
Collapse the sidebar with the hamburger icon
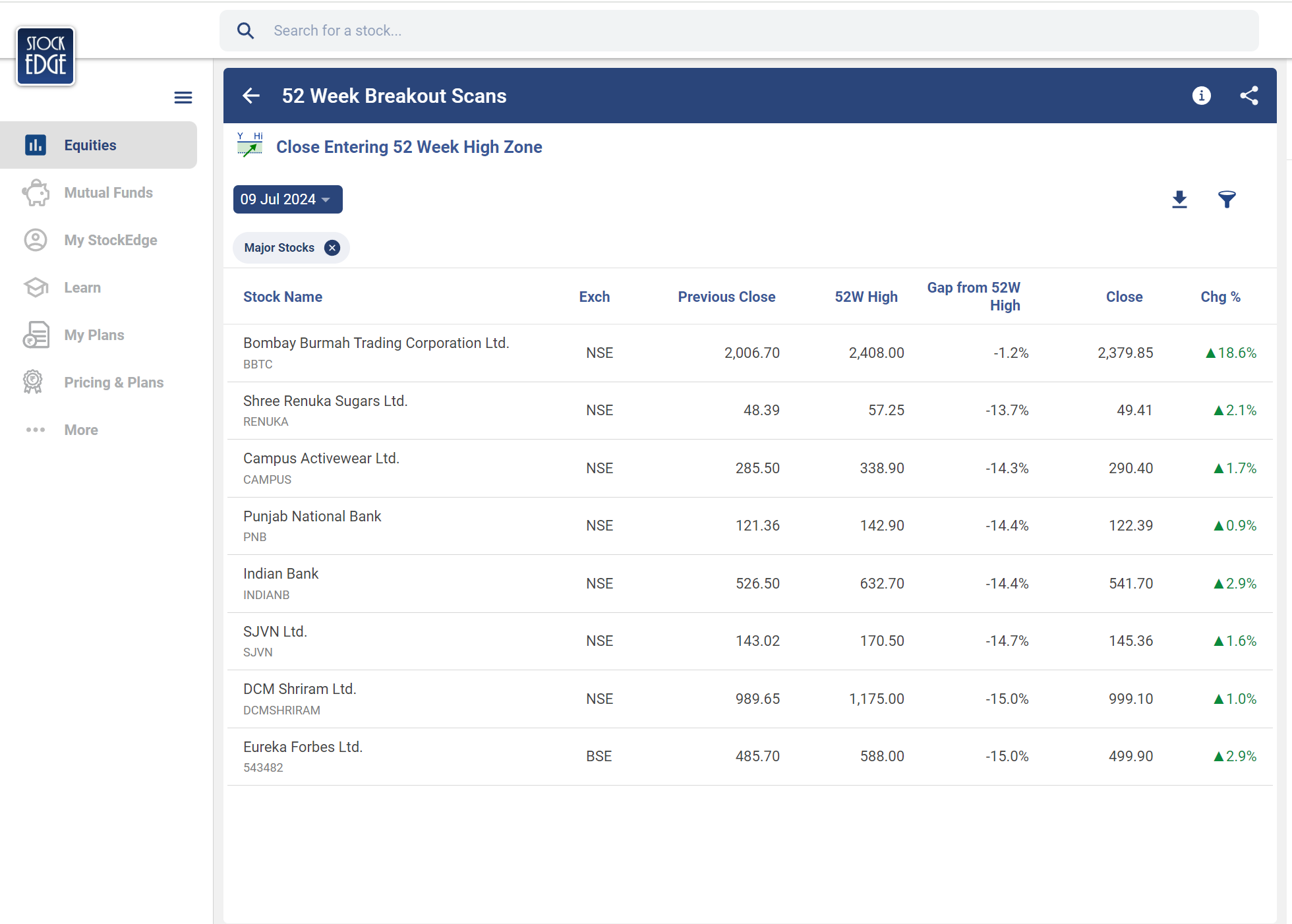[x=183, y=98]
